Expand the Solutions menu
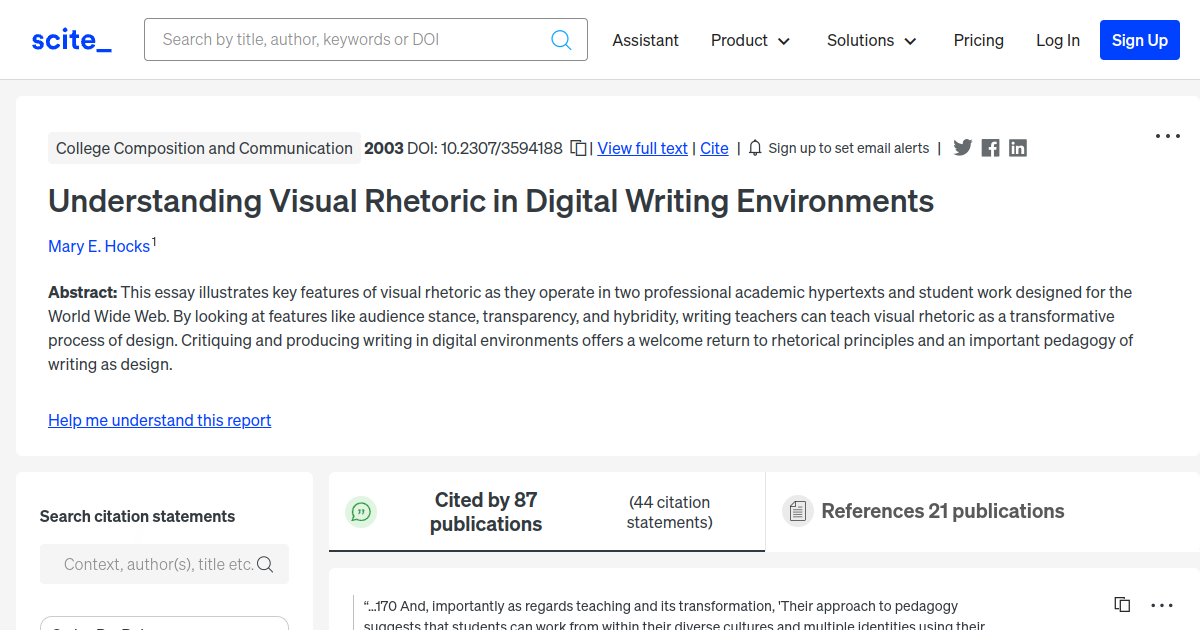Image resolution: width=1200 pixels, height=630 pixels. [871, 40]
